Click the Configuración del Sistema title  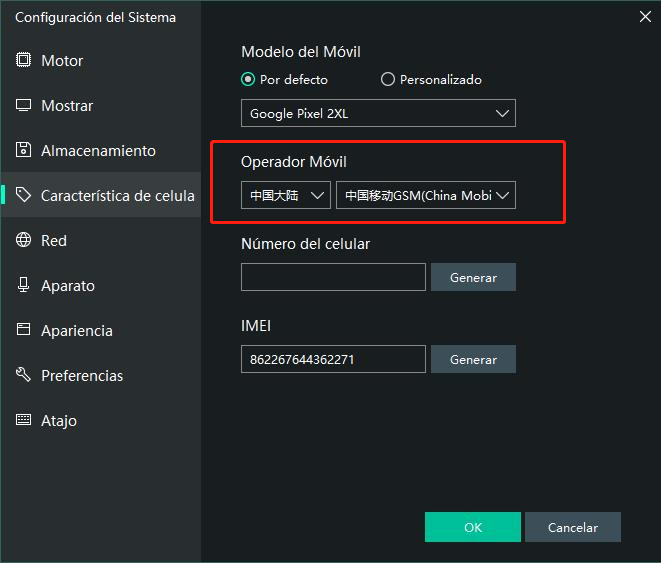(96, 17)
